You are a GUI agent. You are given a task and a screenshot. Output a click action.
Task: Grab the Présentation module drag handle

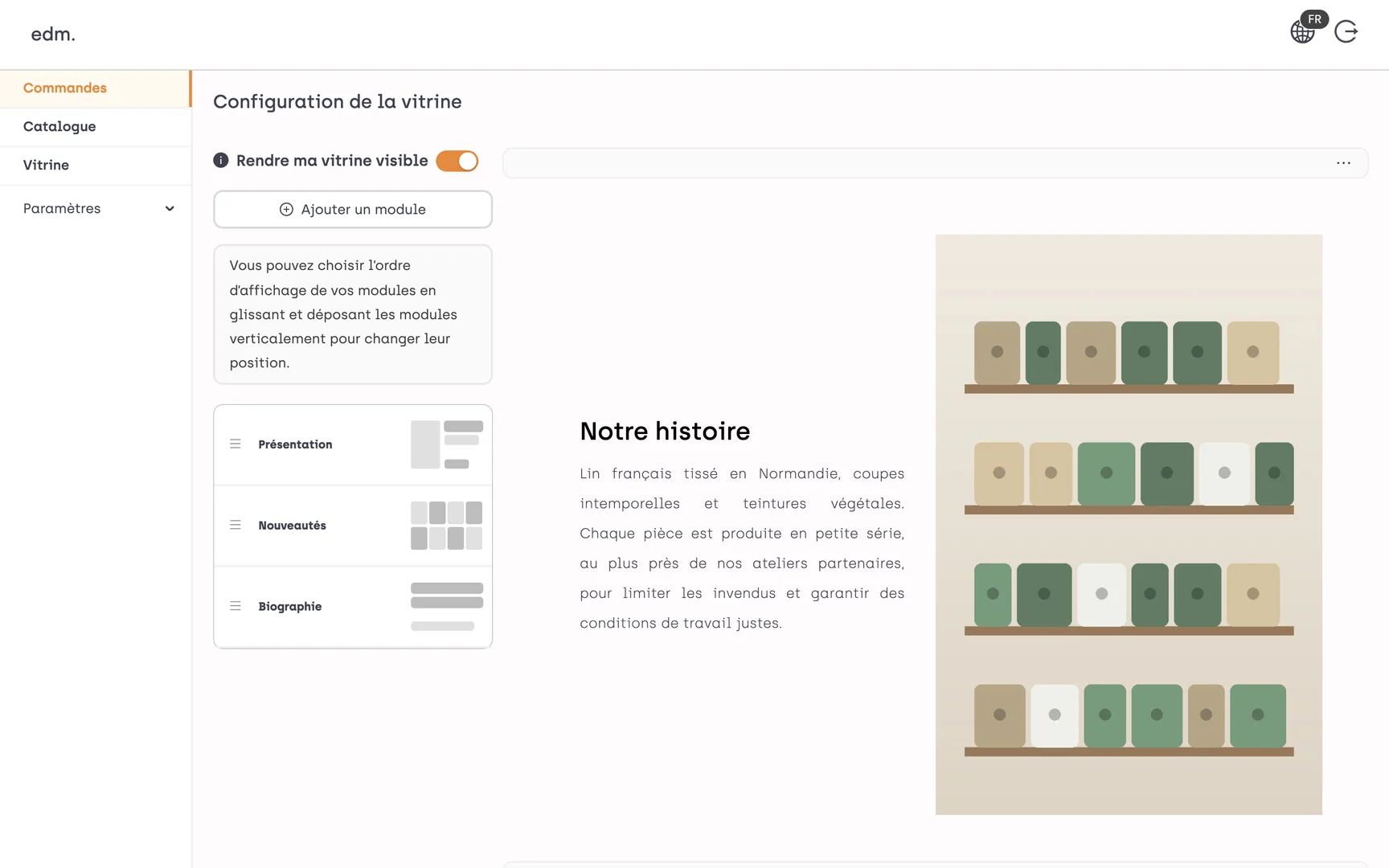236,444
